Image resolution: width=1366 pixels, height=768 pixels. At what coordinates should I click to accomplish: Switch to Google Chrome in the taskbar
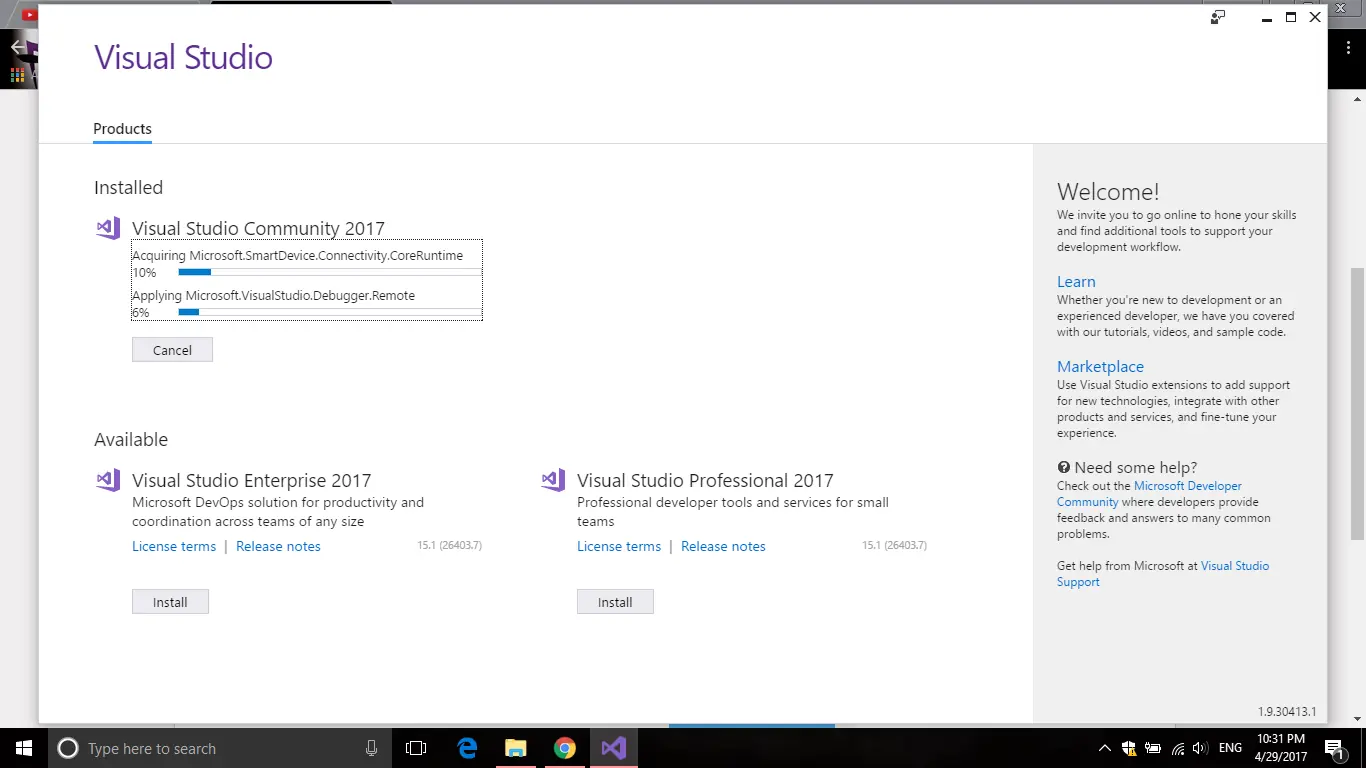pos(565,748)
